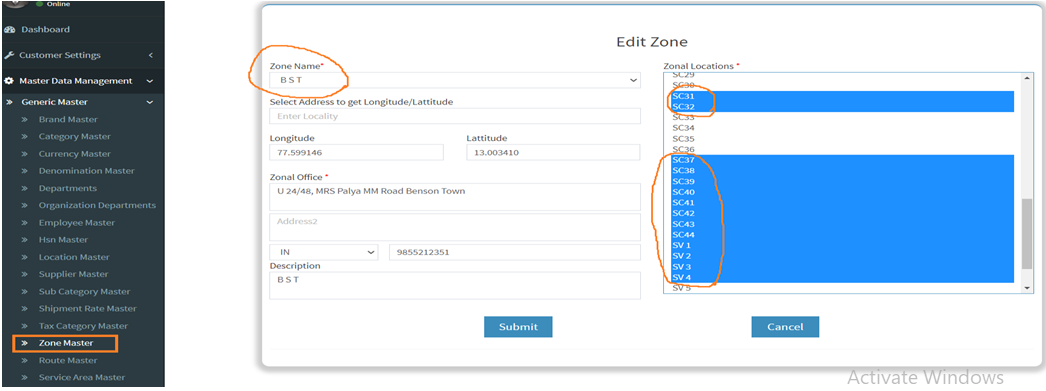Image resolution: width=1046 pixels, height=391 pixels.
Task: Edit the Longitude field
Action: coord(356,152)
